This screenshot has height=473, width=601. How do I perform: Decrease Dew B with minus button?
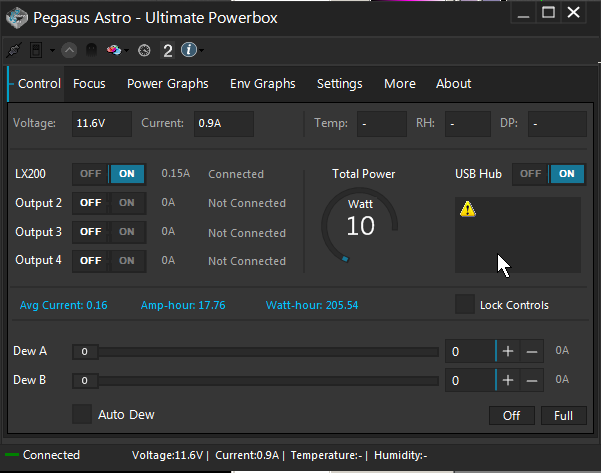[x=532, y=380]
